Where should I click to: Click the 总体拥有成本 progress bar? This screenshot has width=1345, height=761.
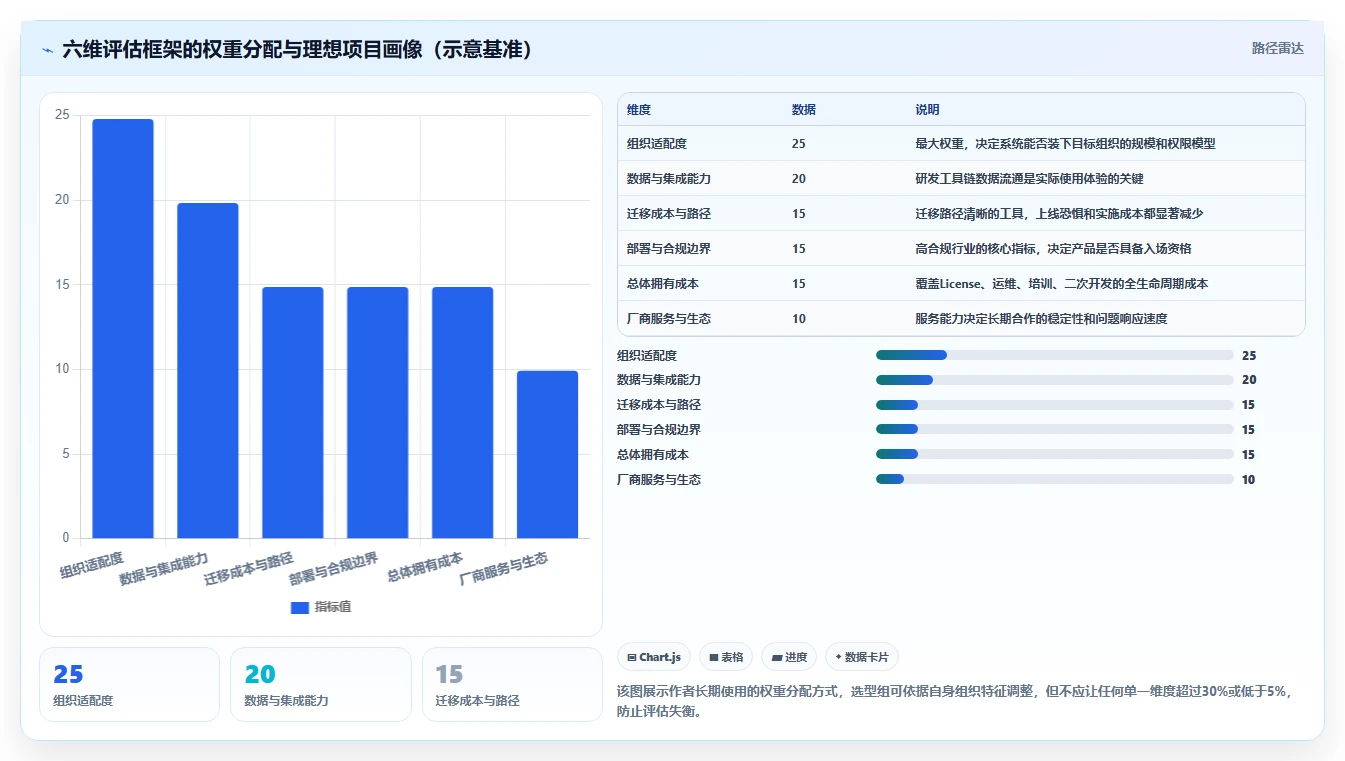(1055, 455)
